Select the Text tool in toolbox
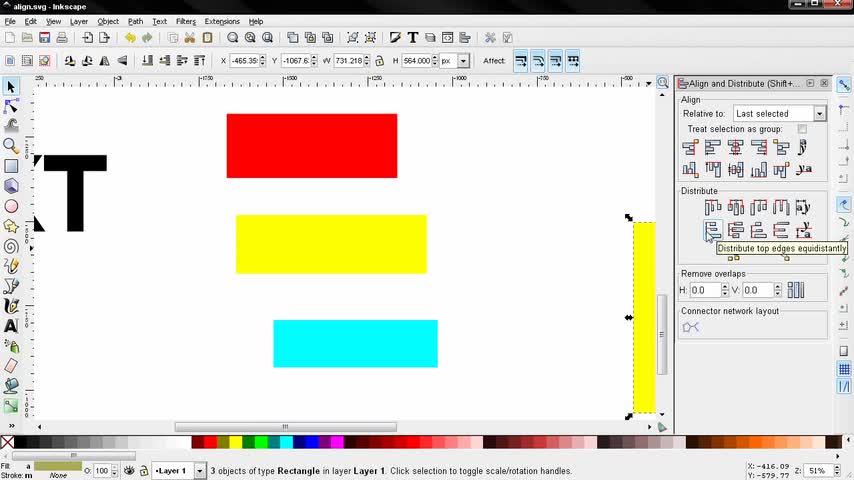This screenshot has height=480, width=854. [x=11, y=326]
